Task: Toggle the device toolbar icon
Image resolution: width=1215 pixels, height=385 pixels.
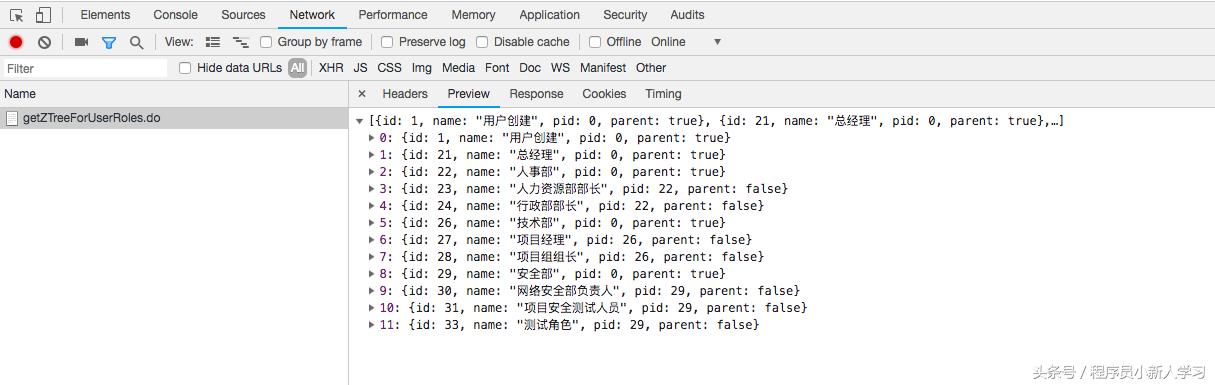Action: click(43, 15)
